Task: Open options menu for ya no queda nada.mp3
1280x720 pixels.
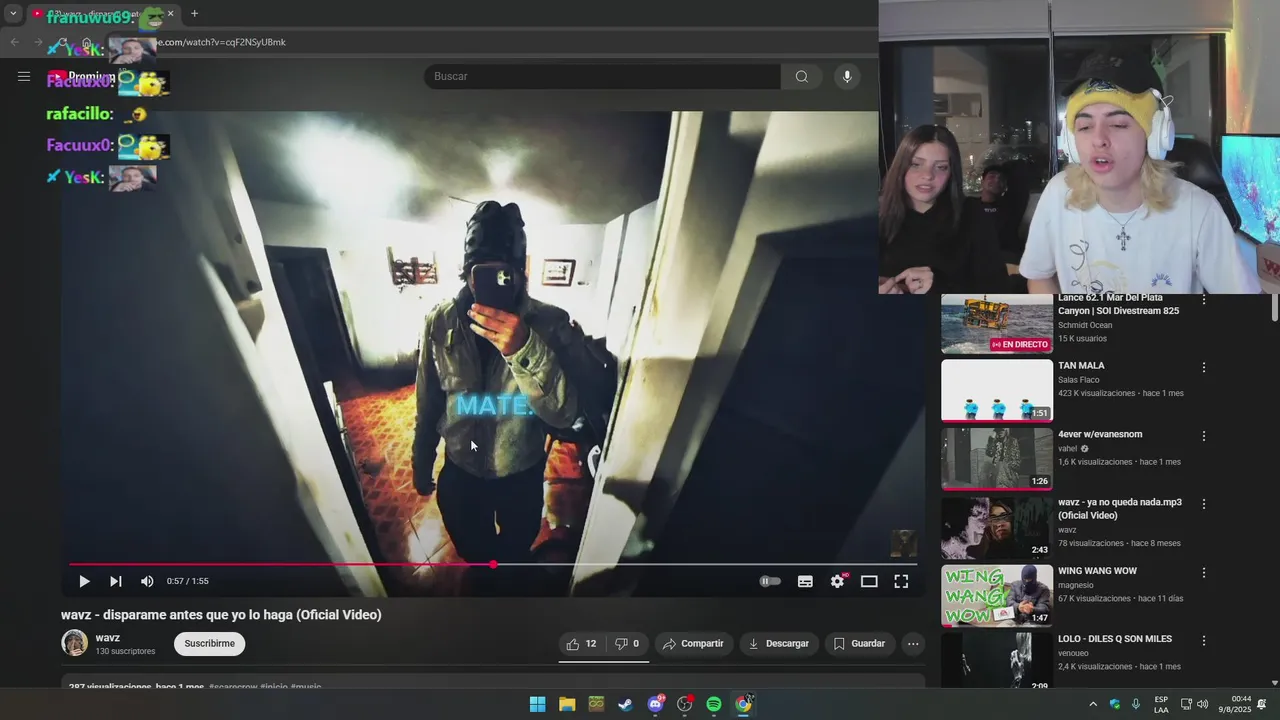Action: pos(1204,504)
